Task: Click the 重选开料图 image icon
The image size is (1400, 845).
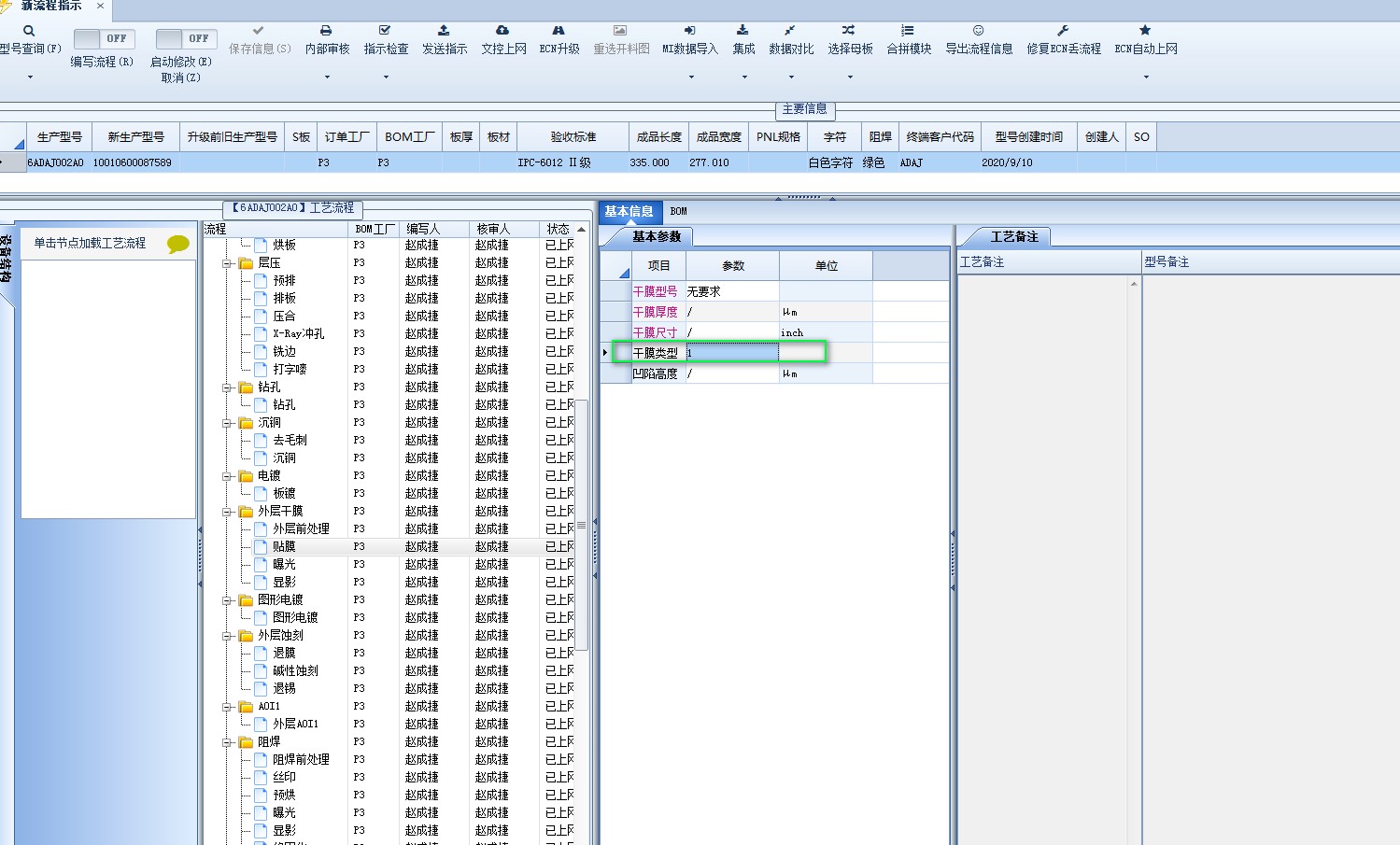Action: click(x=620, y=31)
